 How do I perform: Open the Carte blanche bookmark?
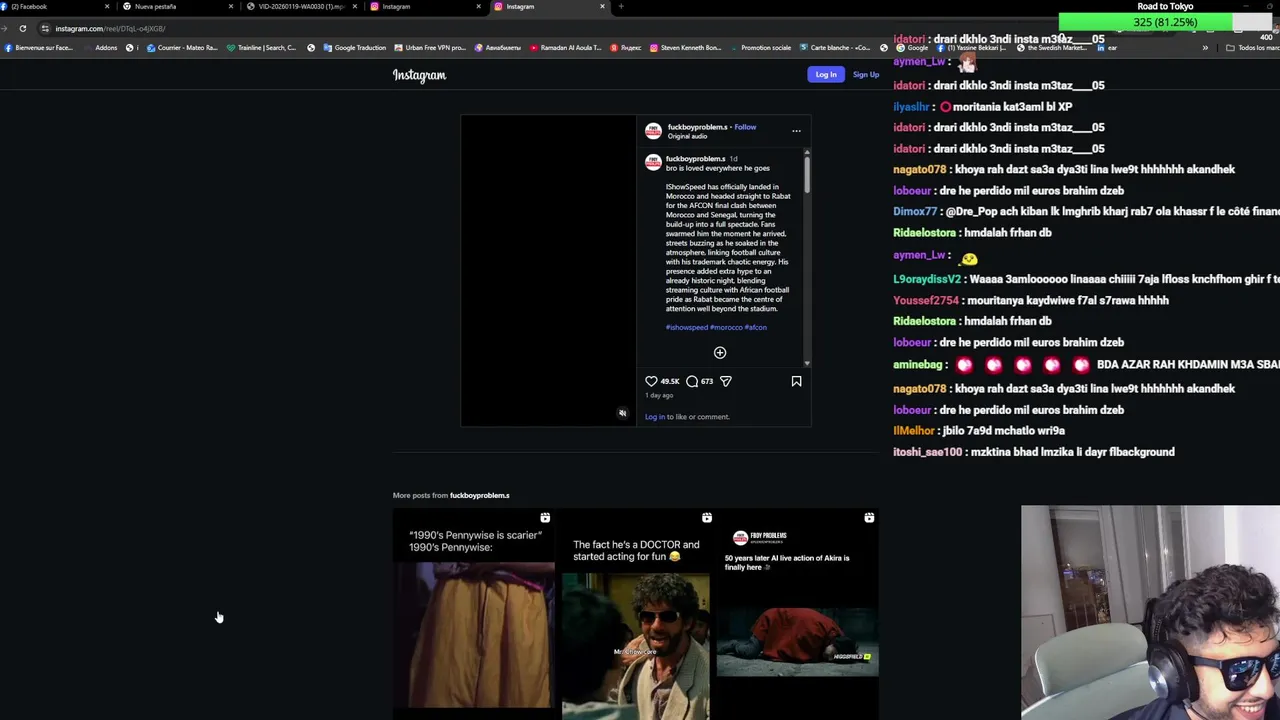tap(835, 48)
